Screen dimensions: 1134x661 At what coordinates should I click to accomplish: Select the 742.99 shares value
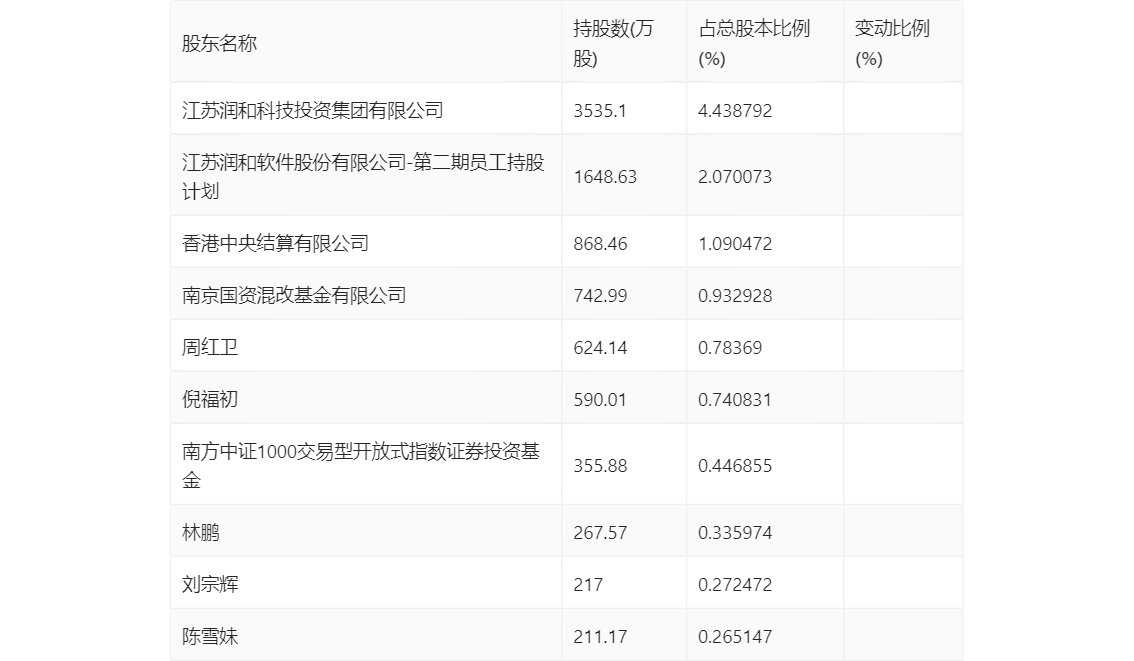click(x=600, y=296)
